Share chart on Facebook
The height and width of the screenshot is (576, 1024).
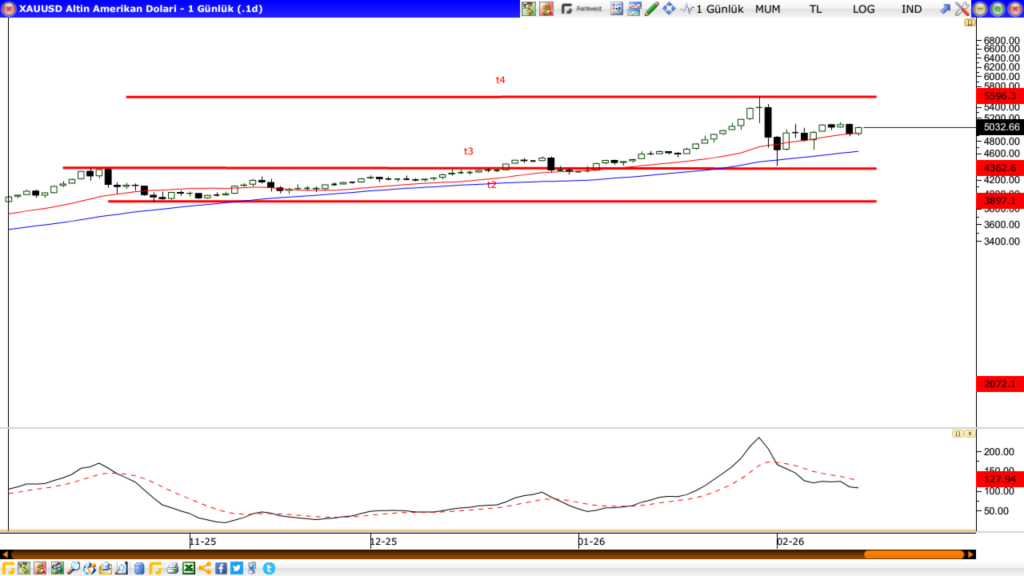tap(220, 568)
